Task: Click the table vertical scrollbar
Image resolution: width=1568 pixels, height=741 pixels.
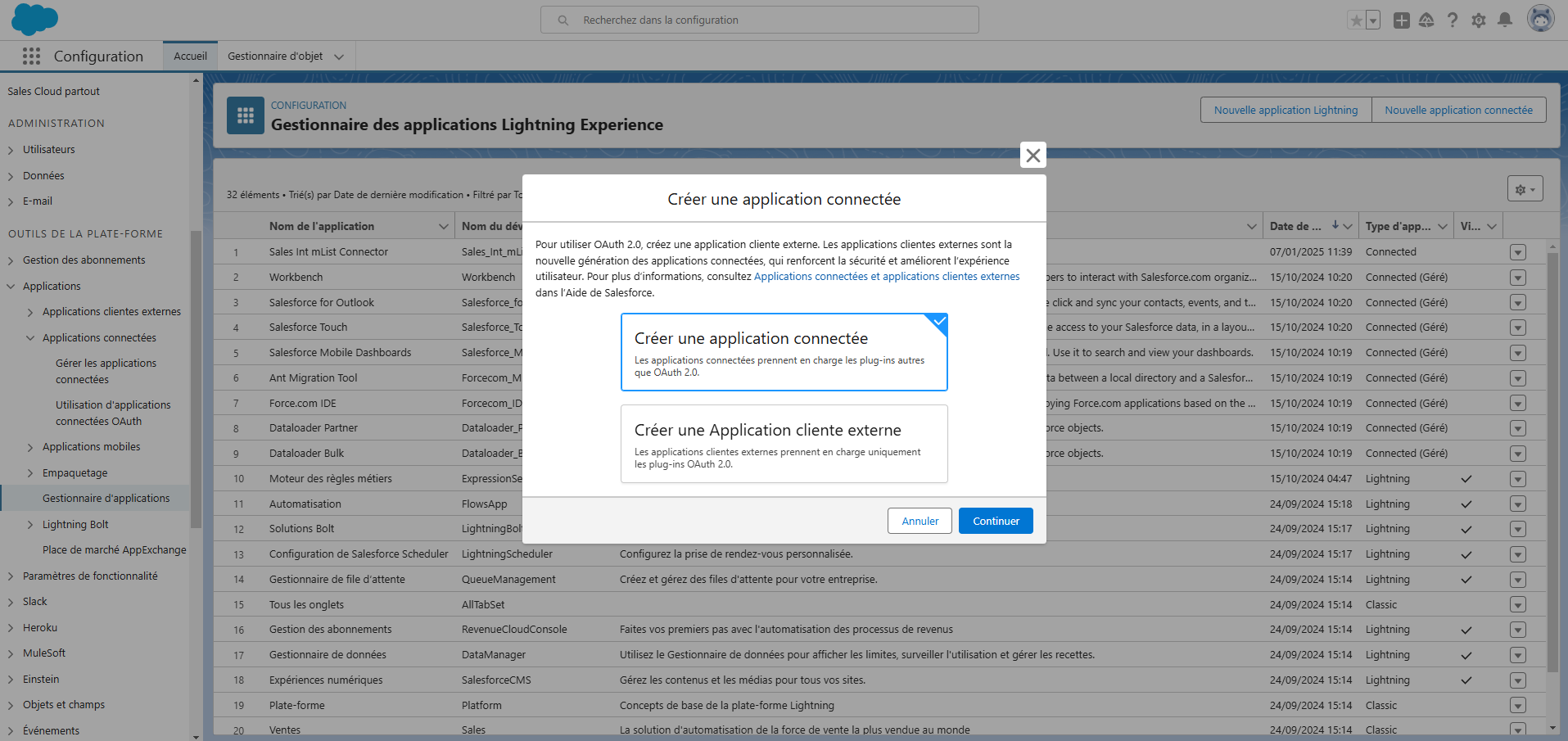Action: click(1553, 463)
